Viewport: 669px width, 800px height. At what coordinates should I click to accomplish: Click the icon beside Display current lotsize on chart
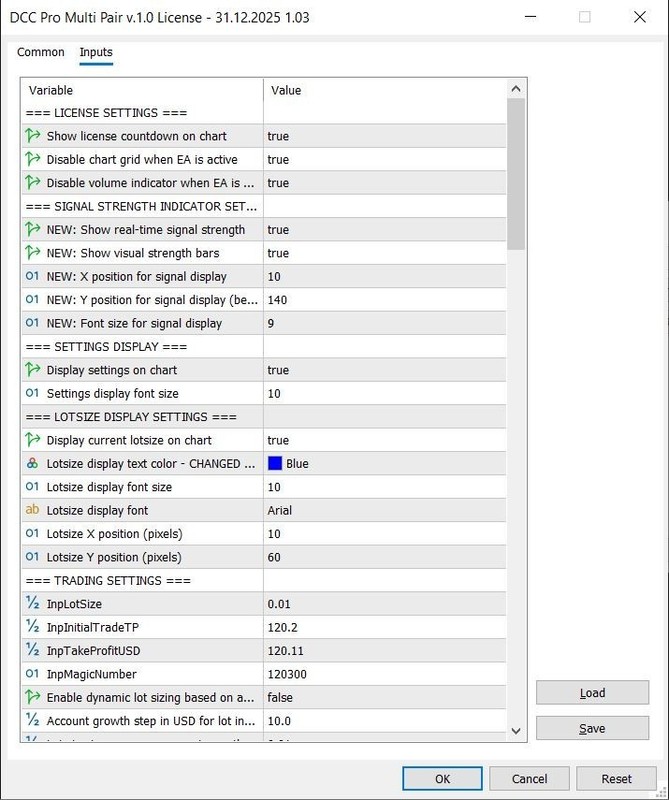33,440
